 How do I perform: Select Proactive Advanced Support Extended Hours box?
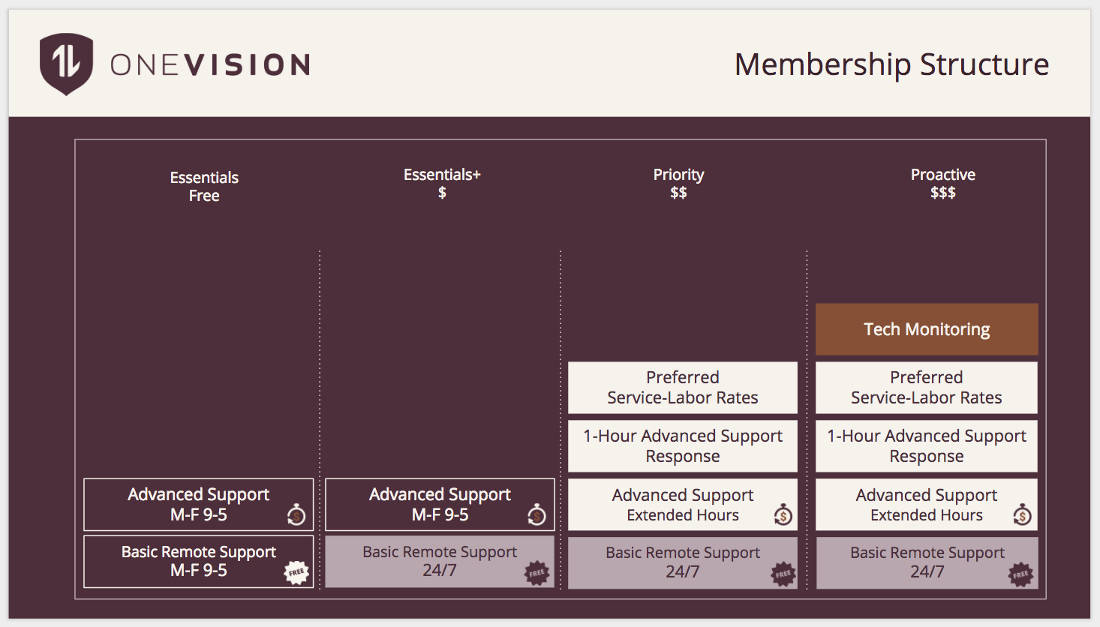click(x=927, y=504)
